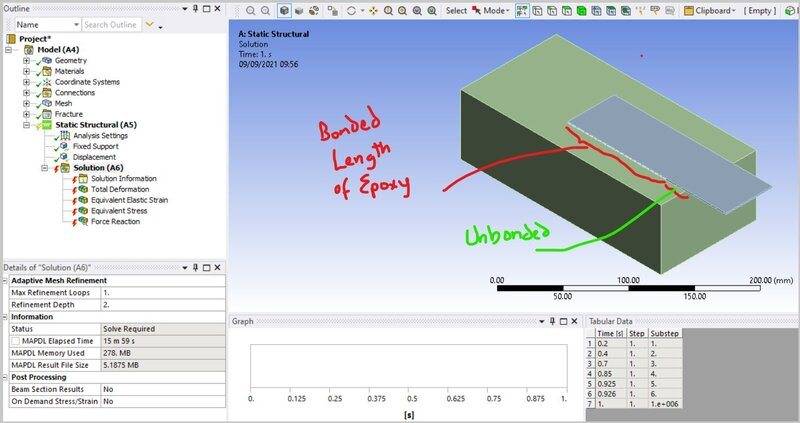
Task: Click the first magnifier icon in toolbar
Action: [x=250, y=10]
